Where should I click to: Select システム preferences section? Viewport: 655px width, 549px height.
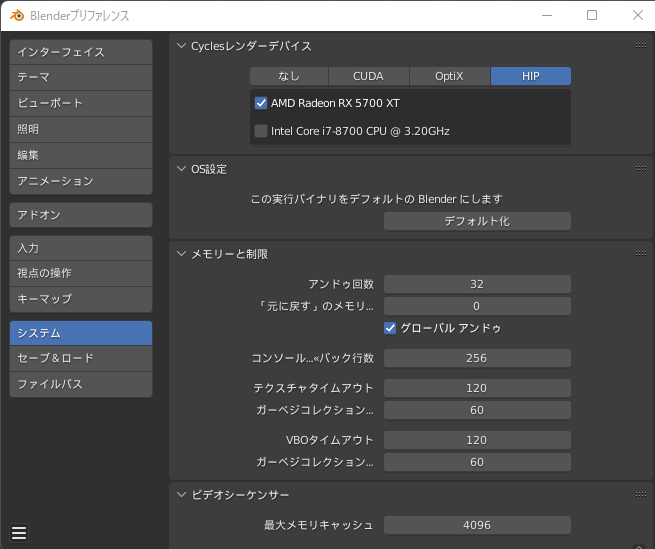click(x=81, y=333)
